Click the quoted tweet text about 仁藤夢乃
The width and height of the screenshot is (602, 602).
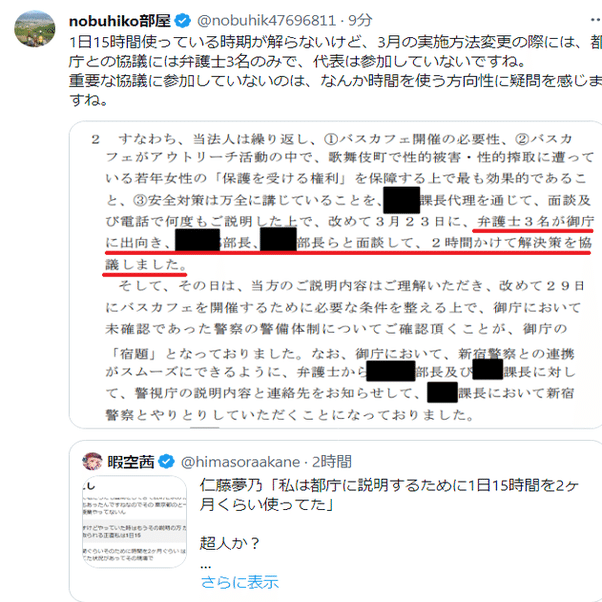389,495
